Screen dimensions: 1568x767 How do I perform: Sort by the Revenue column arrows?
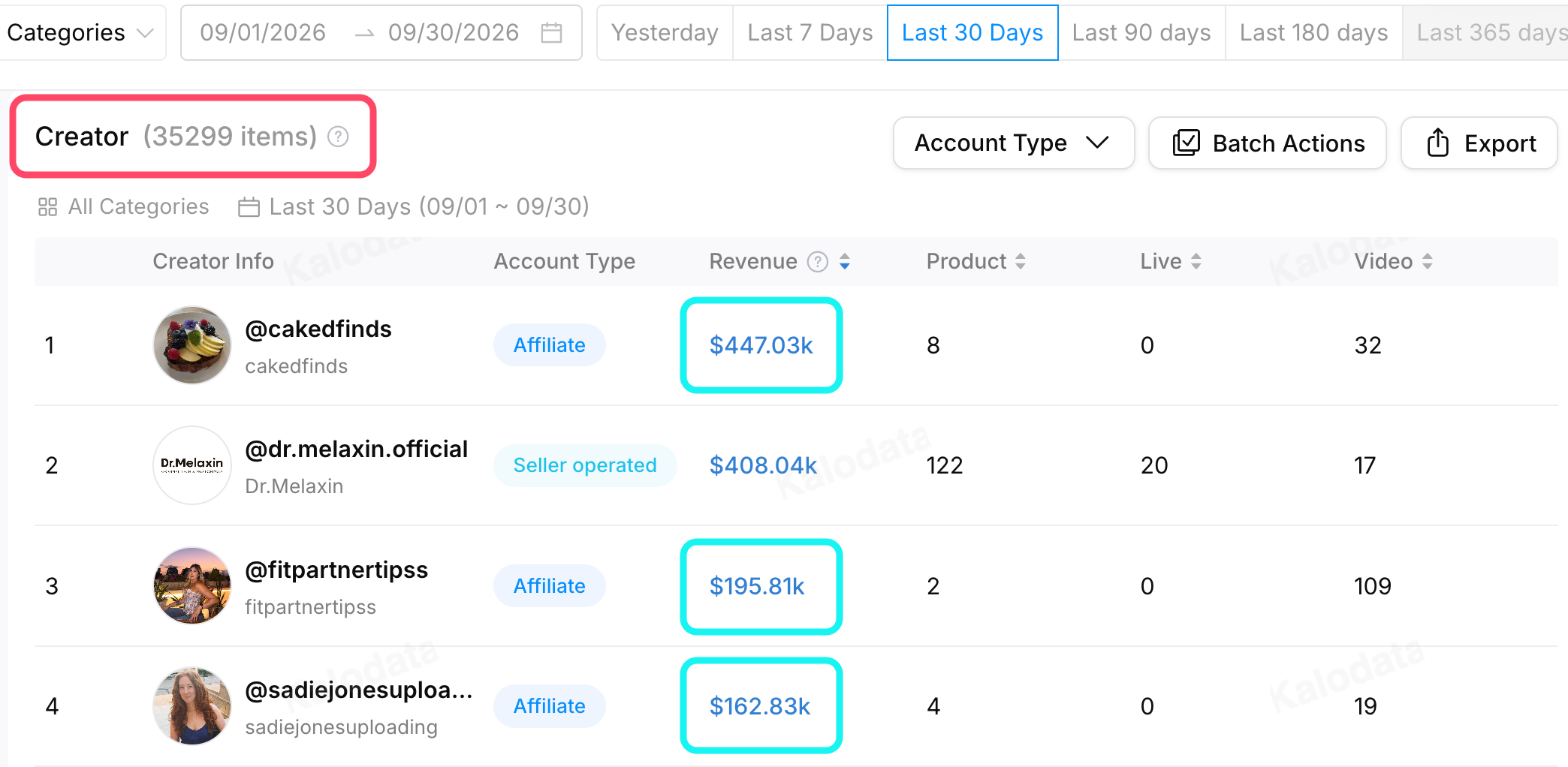click(x=845, y=261)
